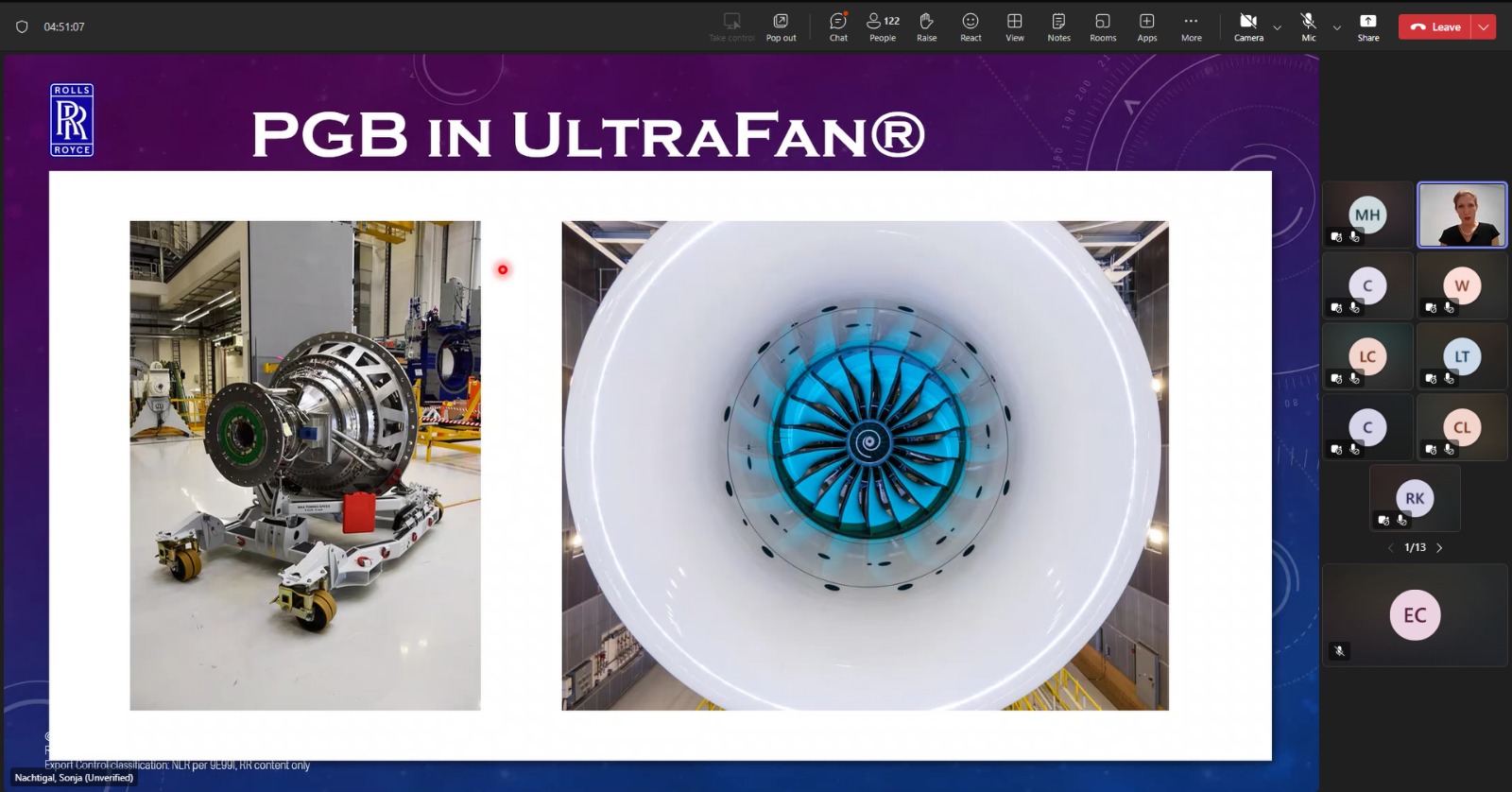Leave the meeting
This screenshot has height=792, width=1512.
click(1435, 27)
